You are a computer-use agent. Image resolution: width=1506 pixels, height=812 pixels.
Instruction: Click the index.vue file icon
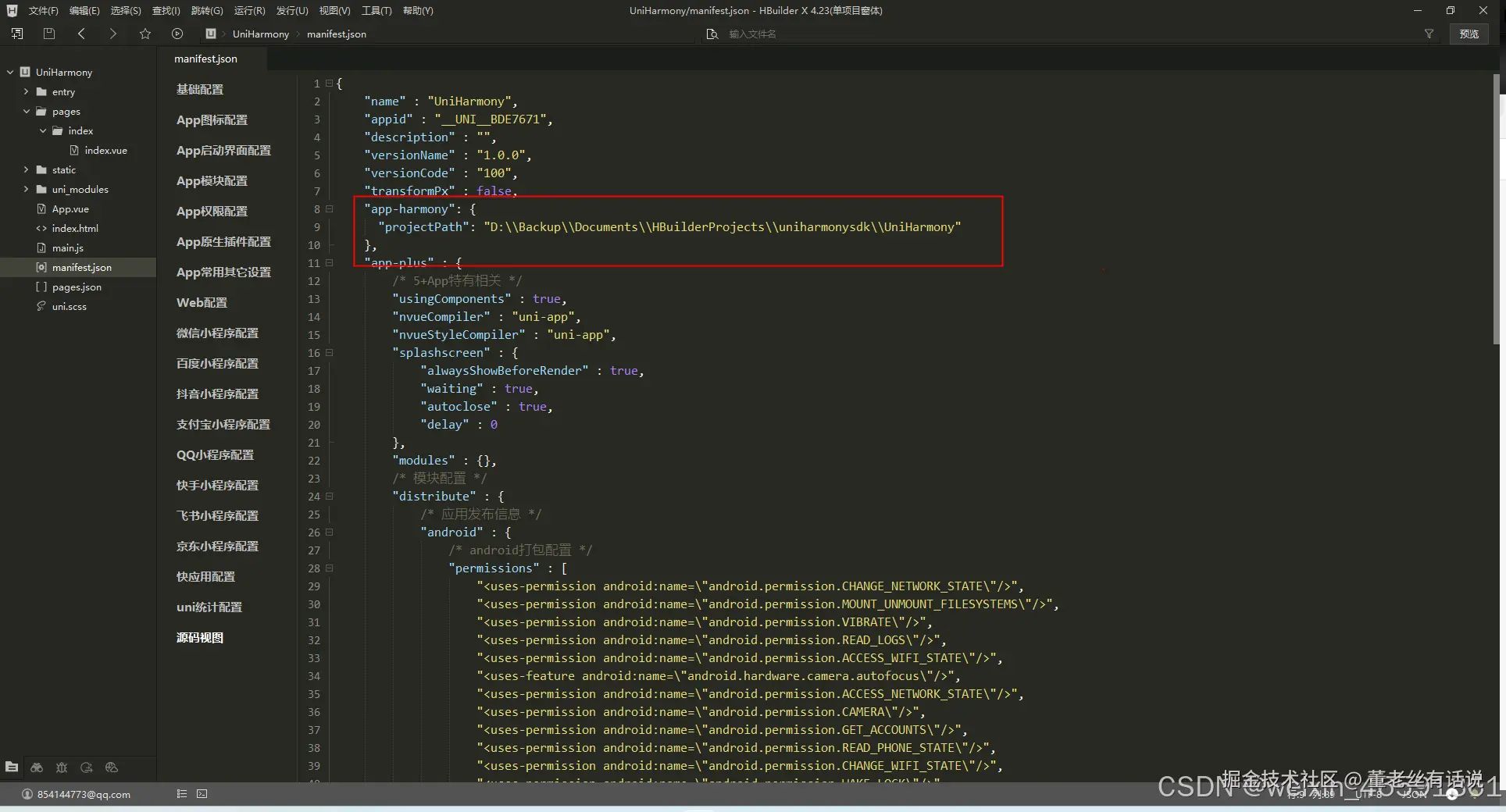(74, 150)
